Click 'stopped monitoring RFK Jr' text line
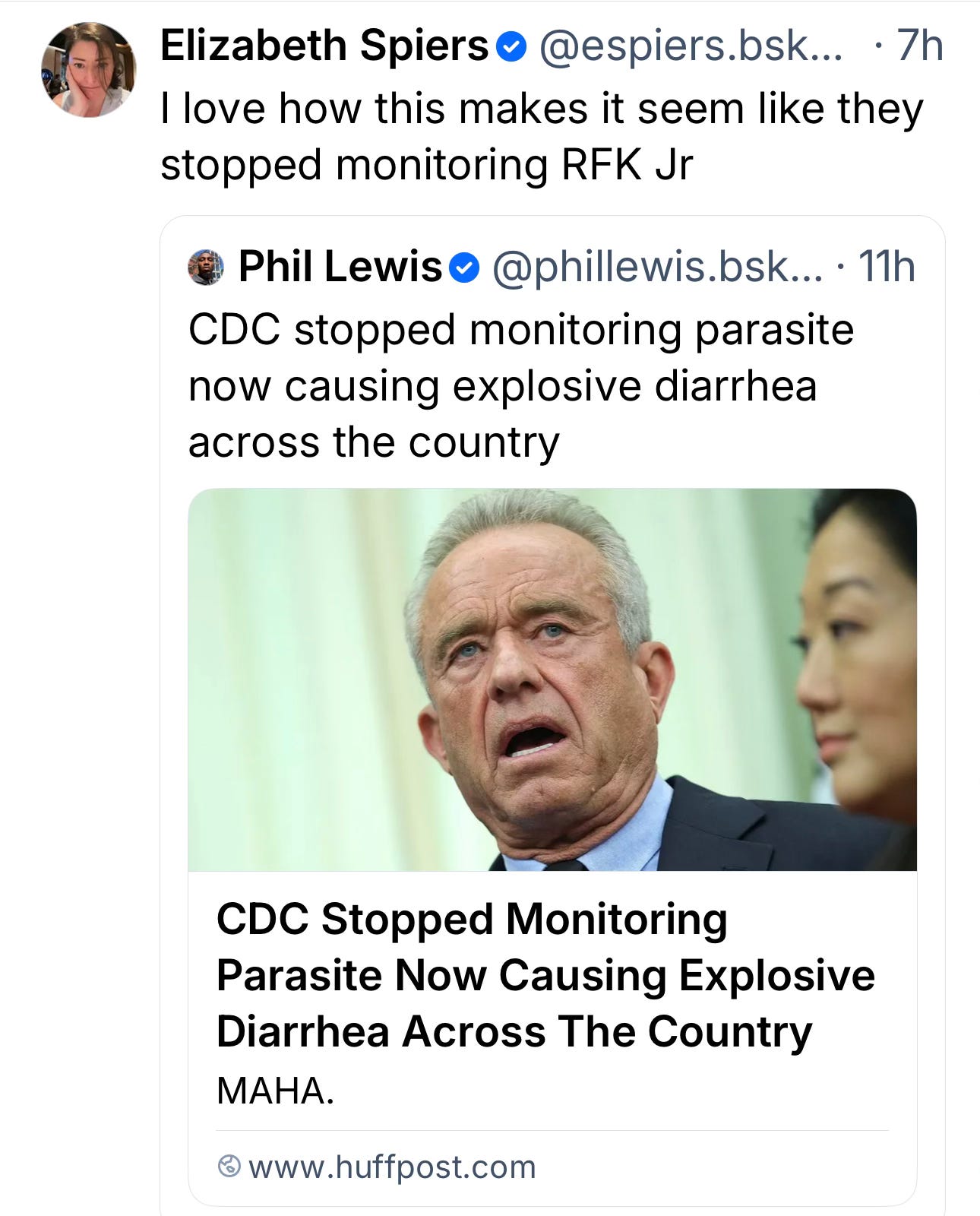Viewport: 980px width, 1216px height. (x=426, y=165)
